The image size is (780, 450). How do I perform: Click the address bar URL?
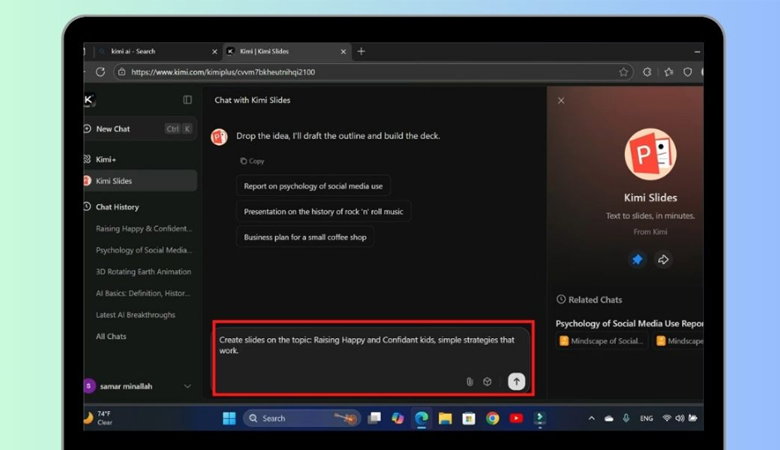coord(223,72)
